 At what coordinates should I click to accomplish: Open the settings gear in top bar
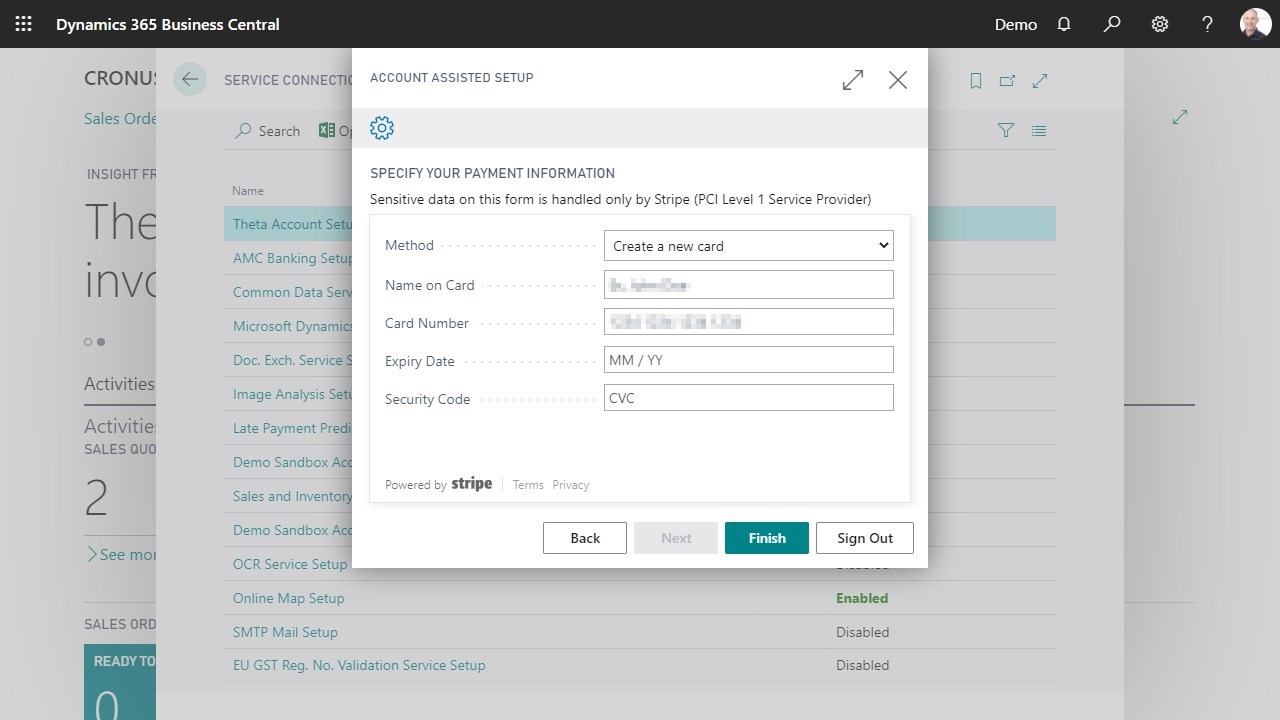[1160, 24]
